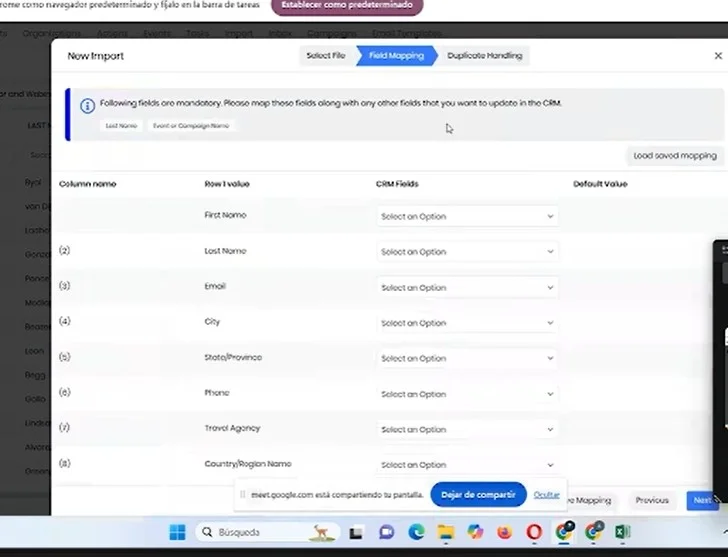Click Dejar de compartir to stop sharing
Image resolution: width=728 pixels, height=557 pixels.
click(x=478, y=495)
